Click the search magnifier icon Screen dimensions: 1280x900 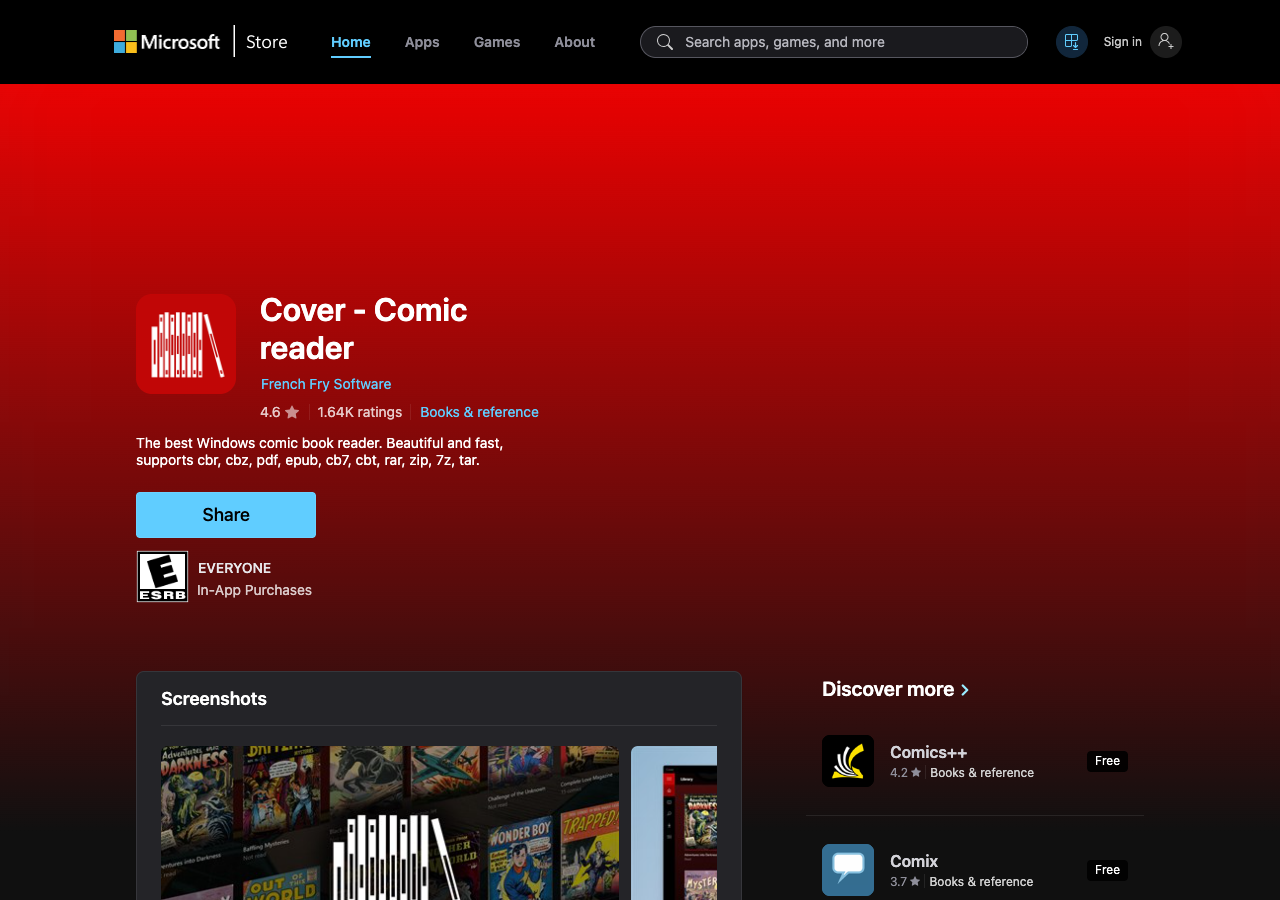(x=664, y=42)
